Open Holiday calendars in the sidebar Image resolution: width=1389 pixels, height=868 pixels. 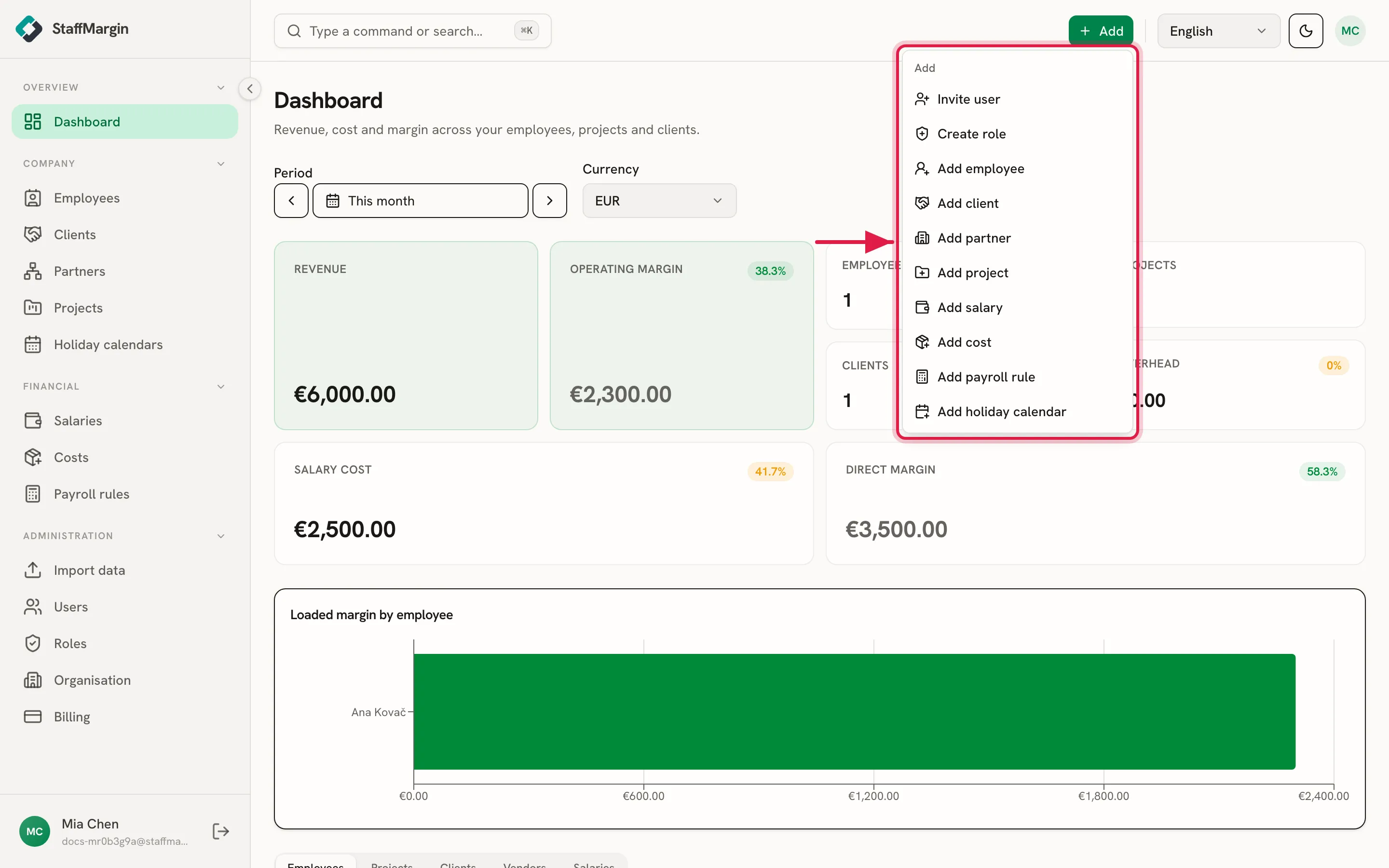pyautogui.click(x=124, y=345)
